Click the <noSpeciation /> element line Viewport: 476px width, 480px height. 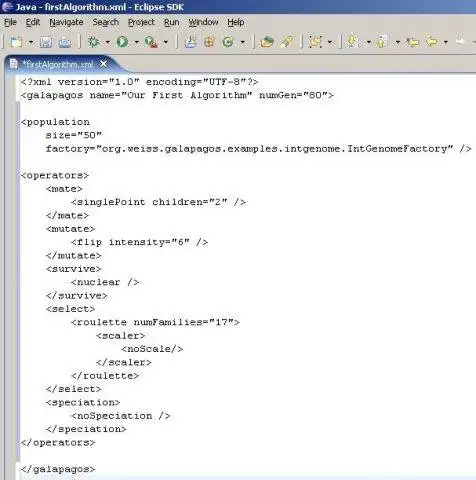(x=121, y=416)
